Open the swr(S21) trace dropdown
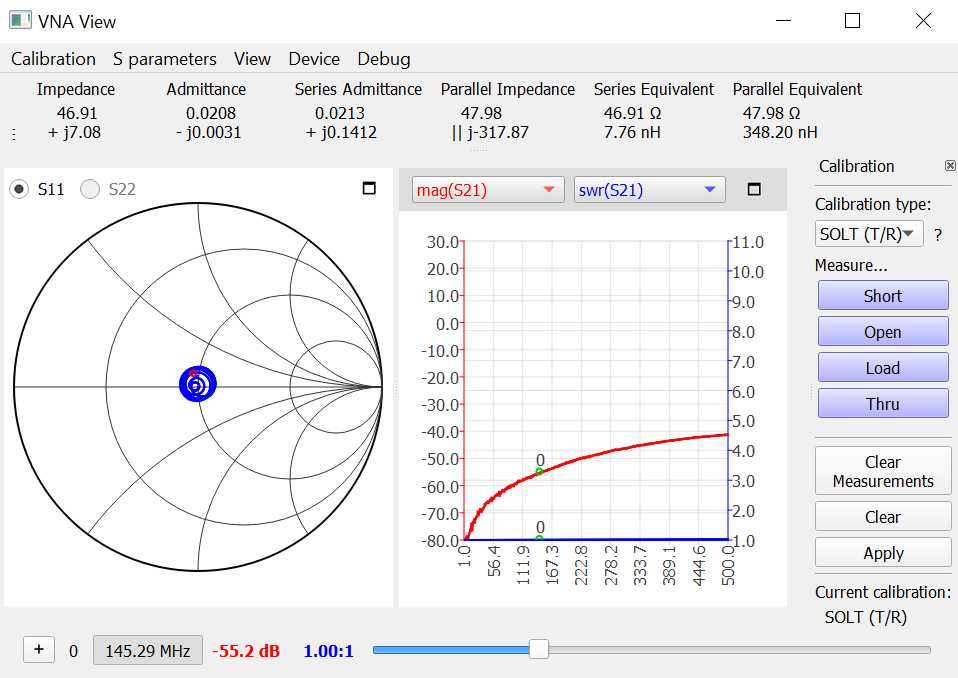The height and width of the screenshot is (678, 958). coord(649,190)
